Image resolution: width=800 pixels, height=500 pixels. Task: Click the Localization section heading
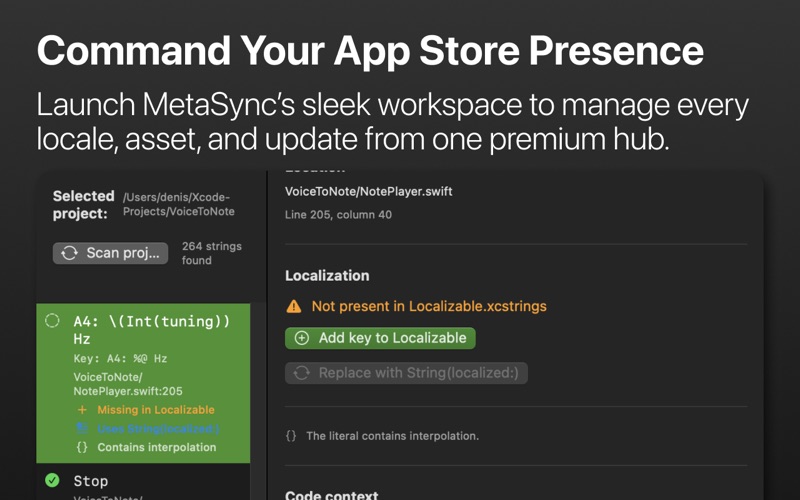coord(327,276)
